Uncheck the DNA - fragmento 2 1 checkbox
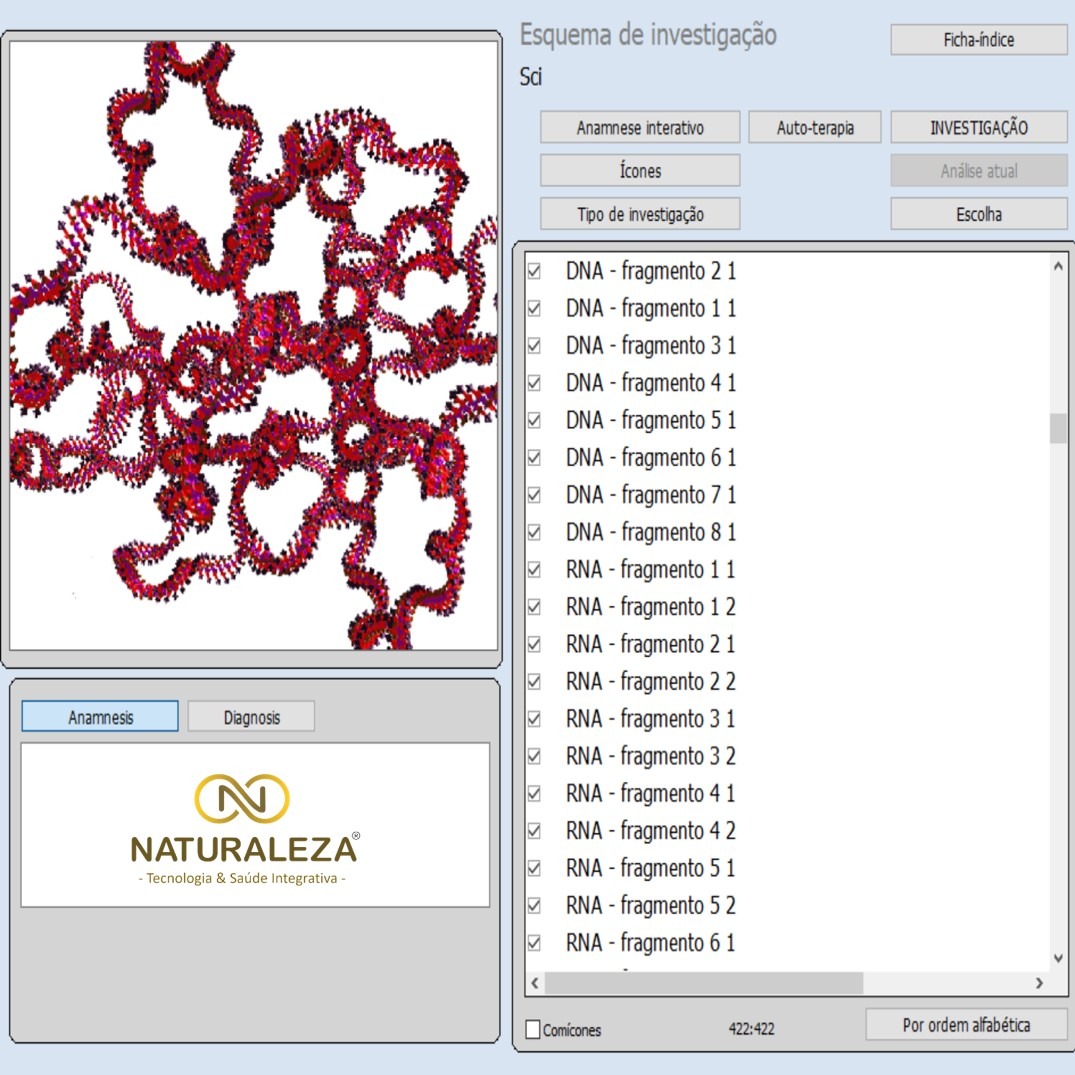Screen dimensions: 1075x1075 (x=534, y=271)
